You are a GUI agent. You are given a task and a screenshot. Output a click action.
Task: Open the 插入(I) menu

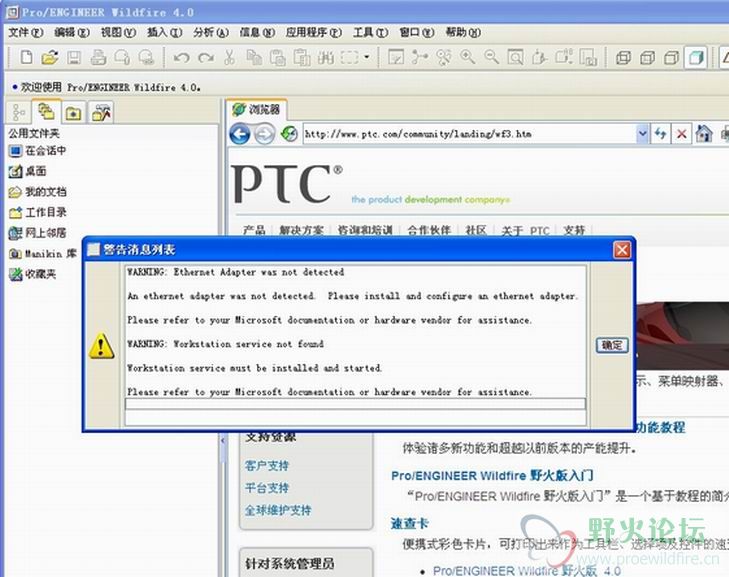pyautogui.click(x=164, y=32)
